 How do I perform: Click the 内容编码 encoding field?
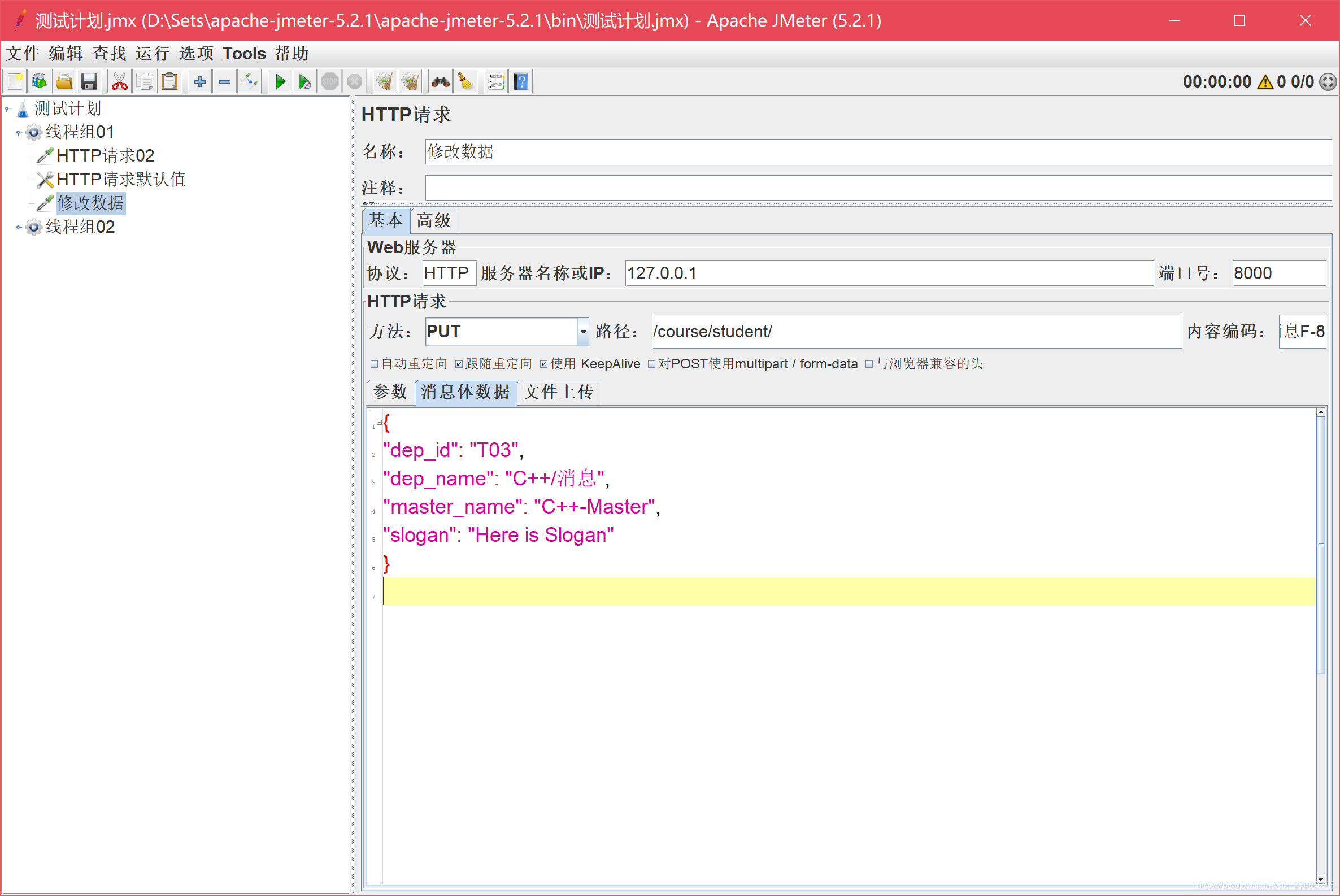point(1302,332)
